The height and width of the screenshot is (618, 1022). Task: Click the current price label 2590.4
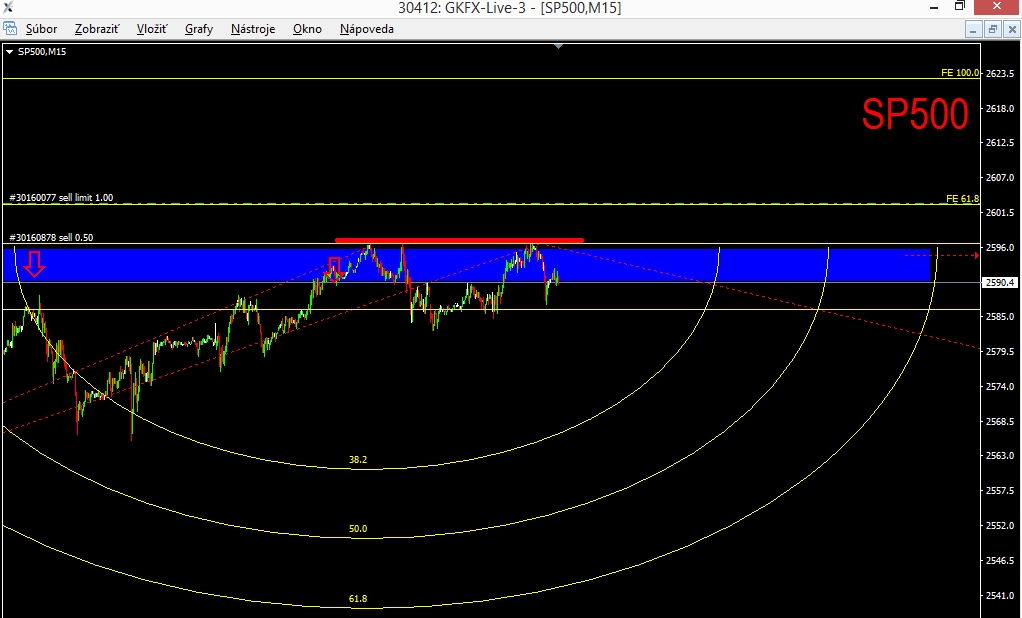click(x=999, y=282)
